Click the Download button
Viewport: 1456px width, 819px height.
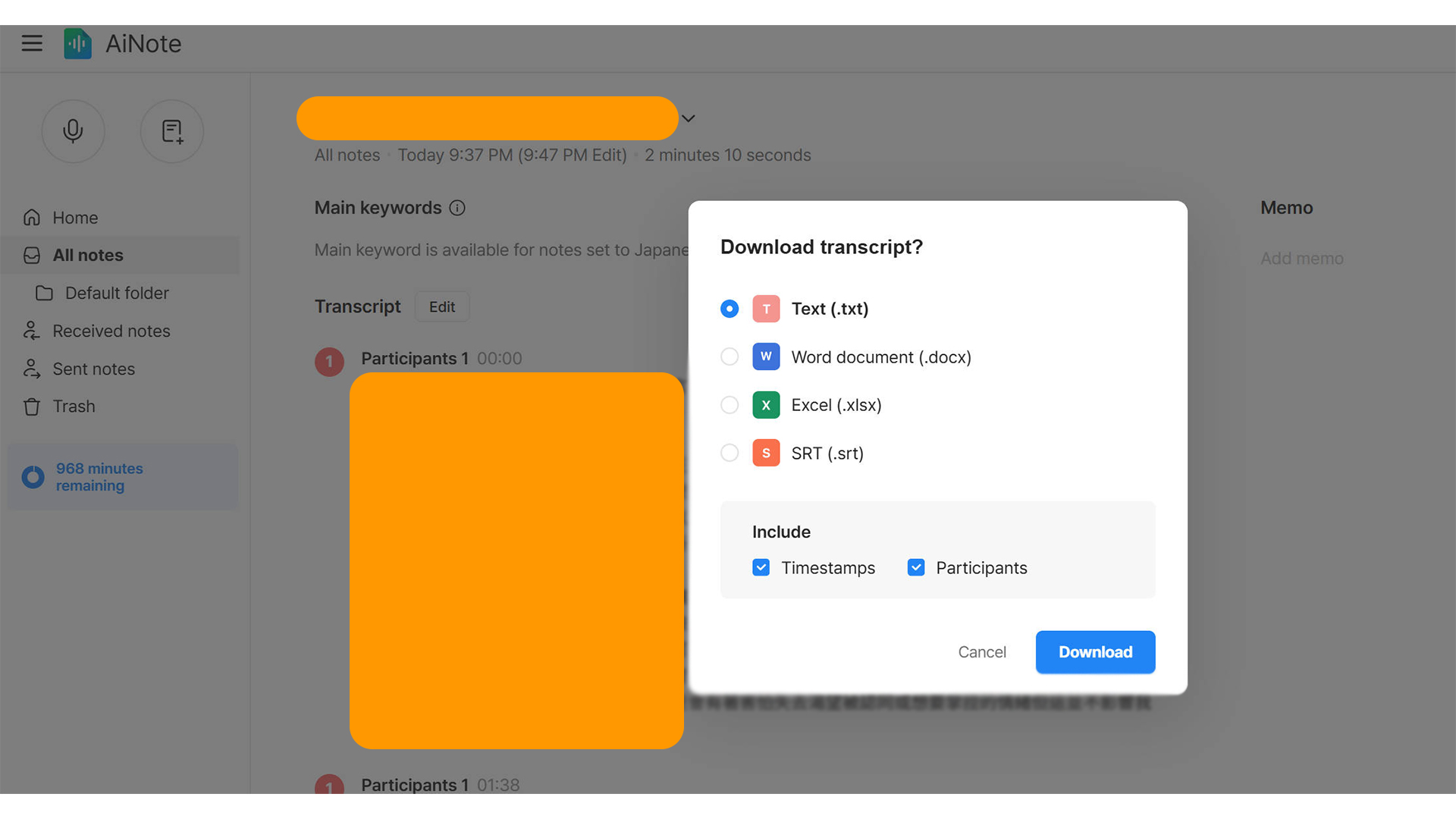pyautogui.click(x=1095, y=652)
